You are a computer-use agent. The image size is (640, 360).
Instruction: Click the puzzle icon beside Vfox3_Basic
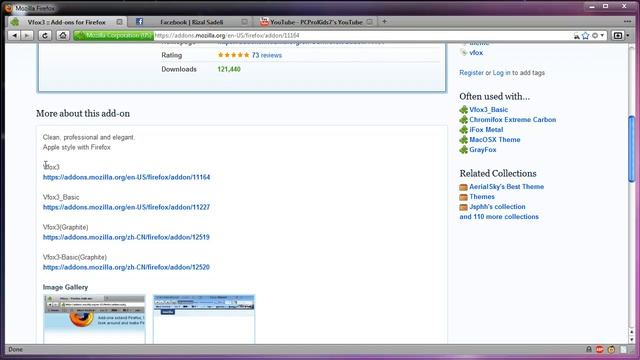click(x=463, y=110)
